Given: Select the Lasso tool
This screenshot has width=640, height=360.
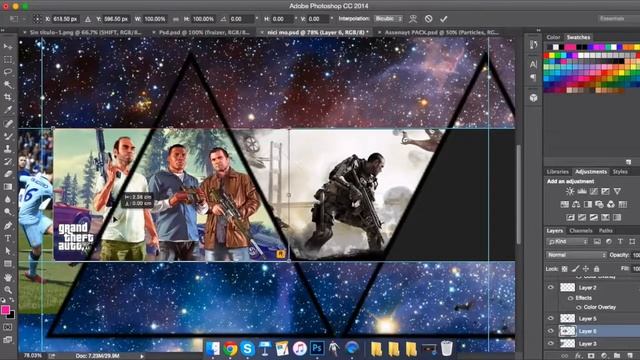Looking at the screenshot, I should tap(8, 72).
